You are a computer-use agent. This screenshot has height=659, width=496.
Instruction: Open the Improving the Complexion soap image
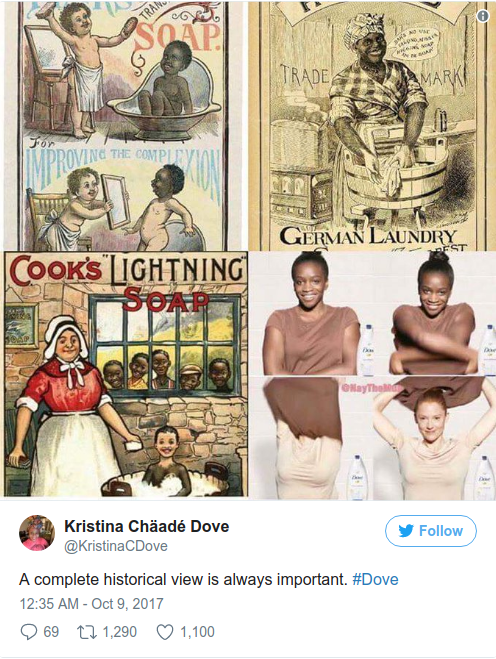(x=125, y=125)
